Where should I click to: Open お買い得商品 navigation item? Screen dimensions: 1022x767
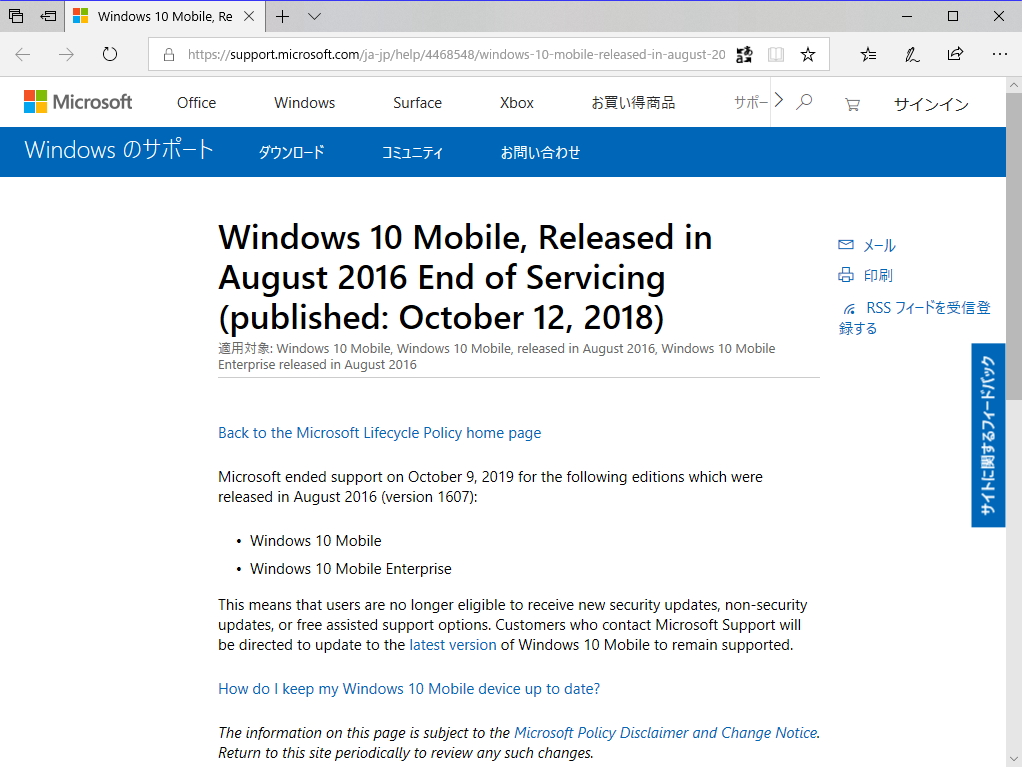(633, 102)
